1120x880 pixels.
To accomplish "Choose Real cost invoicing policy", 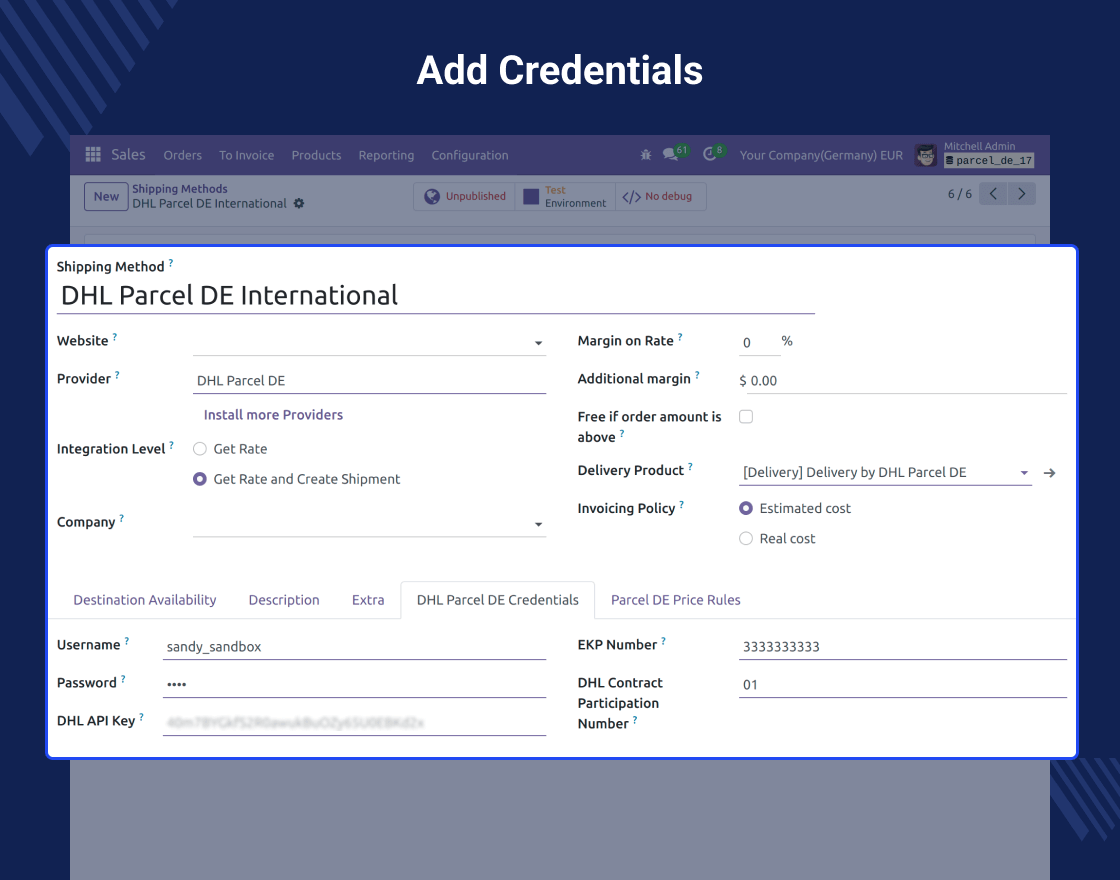I will tap(746, 539).
